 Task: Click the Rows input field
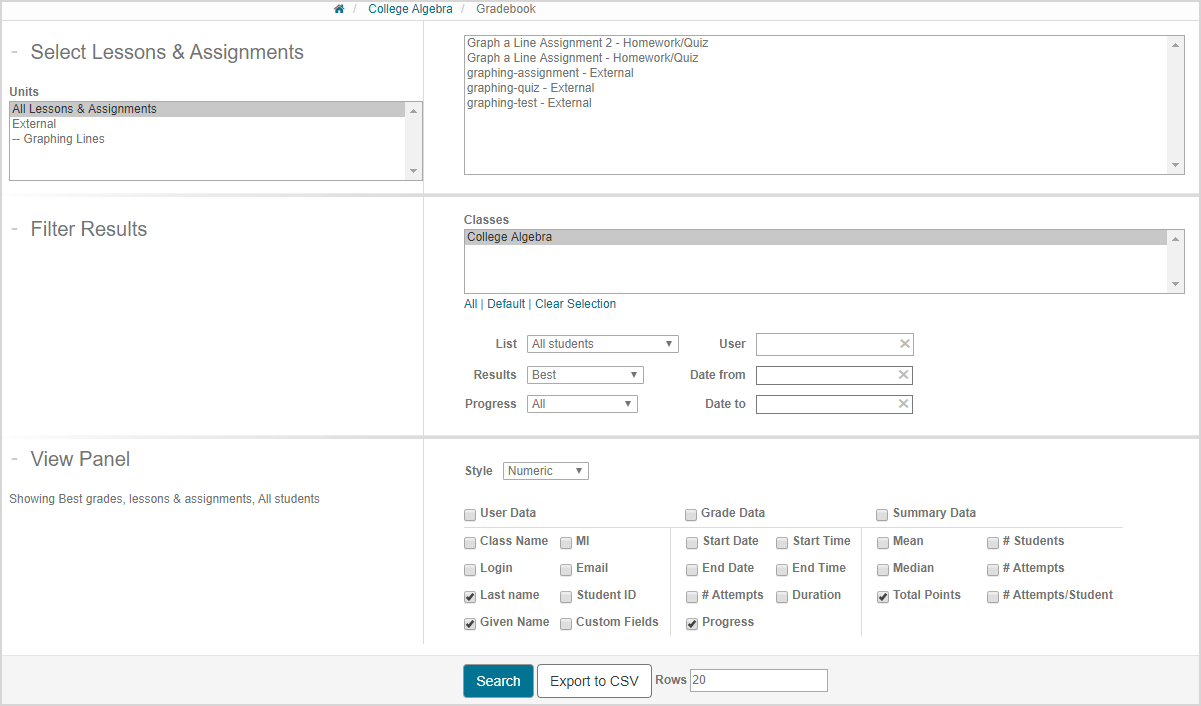click(x=758, y=680)
